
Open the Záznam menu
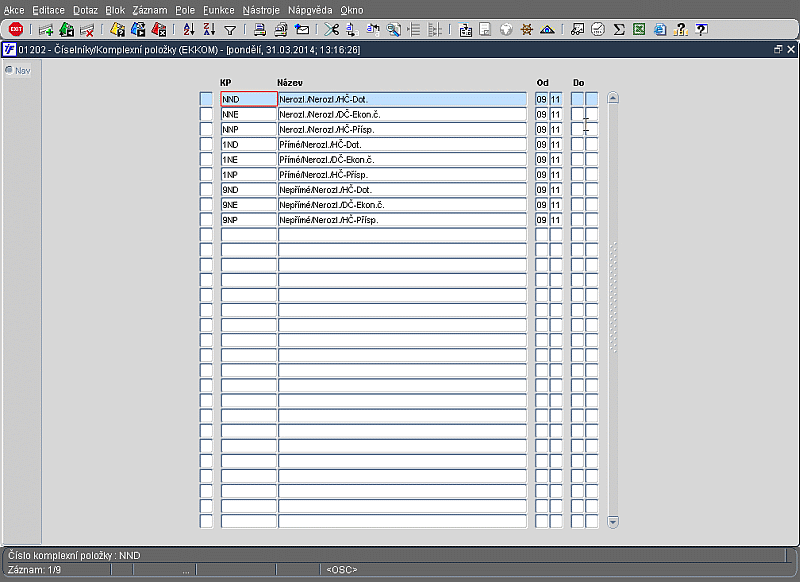150,10
